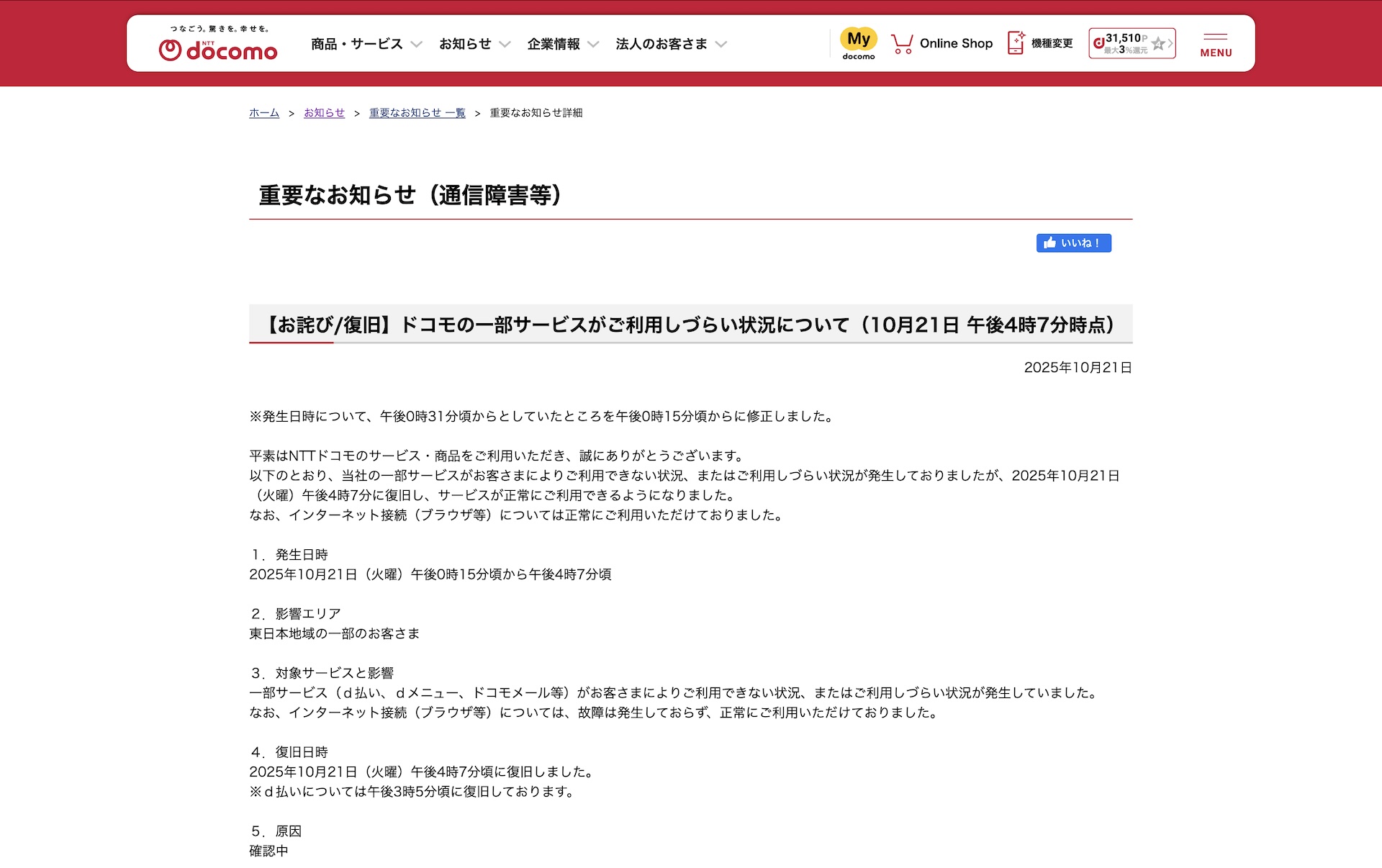Viewport: 1382px width, 868px height.
Task: Open My docomo yellow icon
Action: (x=858, y=40)
